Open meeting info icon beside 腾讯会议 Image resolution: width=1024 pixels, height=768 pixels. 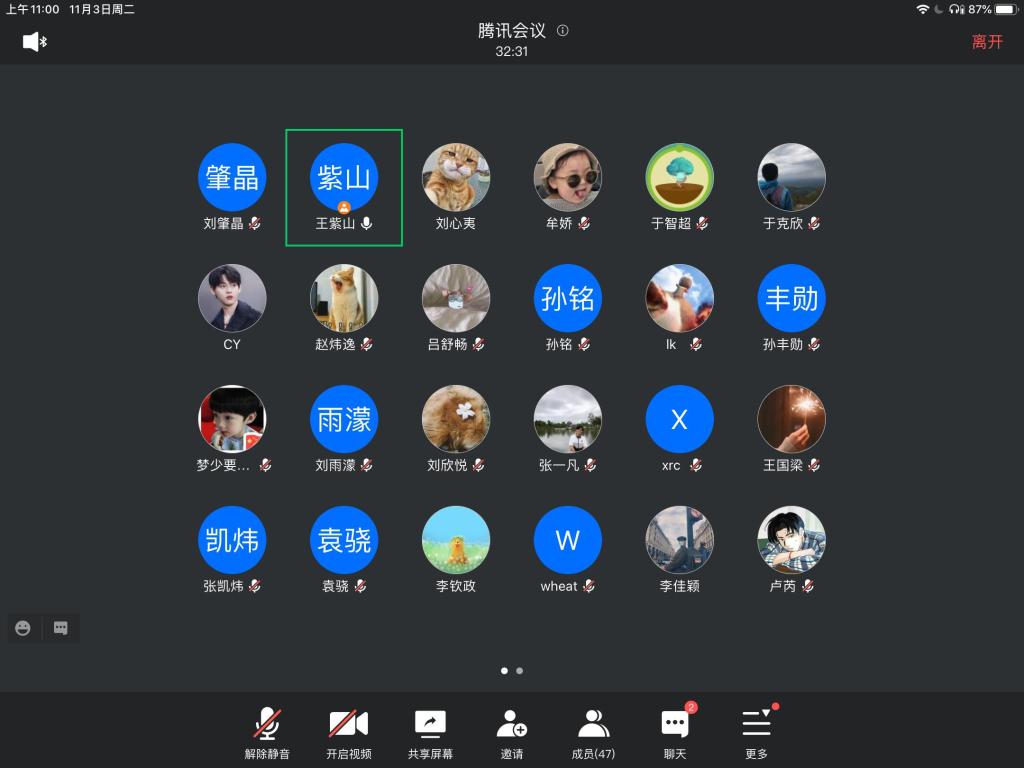click(x=562, y=31)
